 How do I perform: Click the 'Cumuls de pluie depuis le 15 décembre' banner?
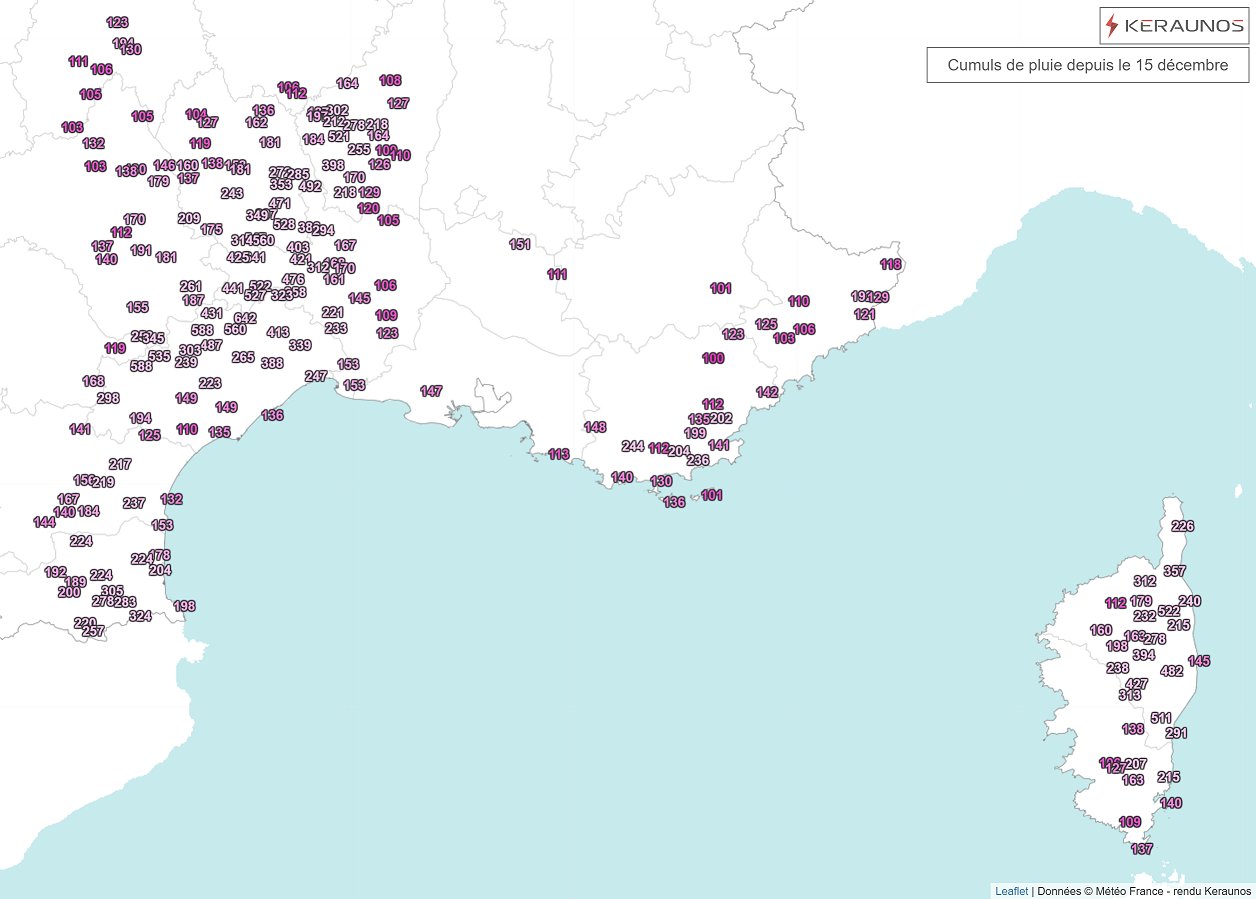(1089, 64)
